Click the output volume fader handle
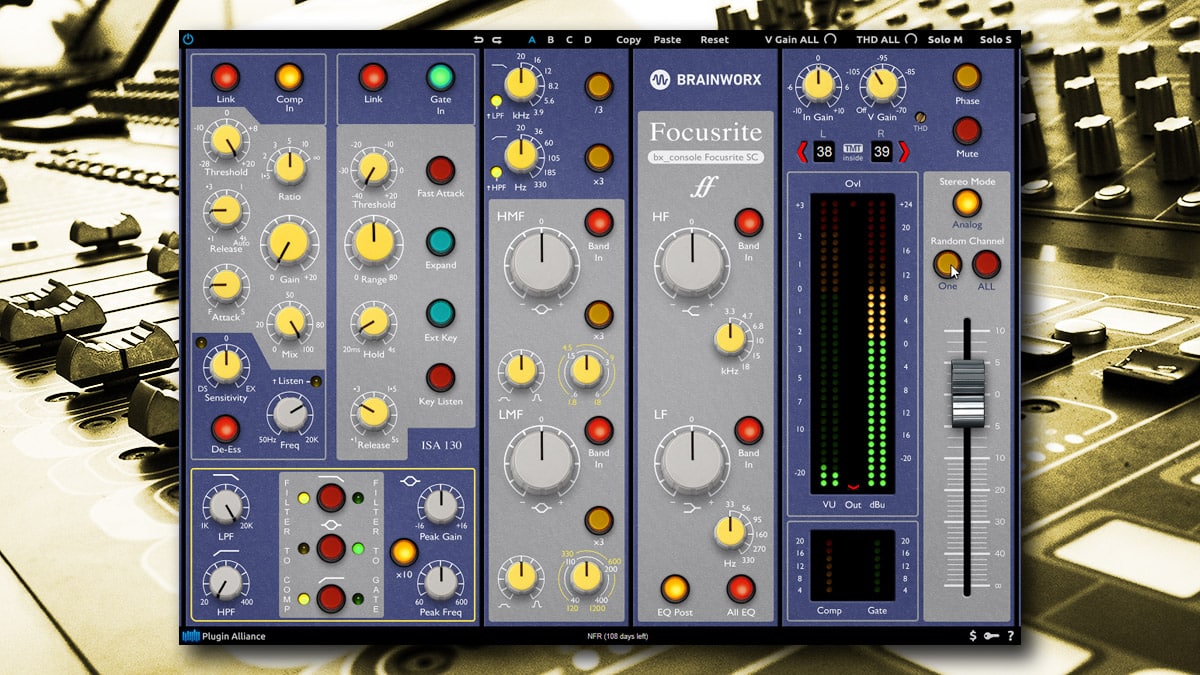This screenshot has height=675, width=1200. (x=967, y=394)
